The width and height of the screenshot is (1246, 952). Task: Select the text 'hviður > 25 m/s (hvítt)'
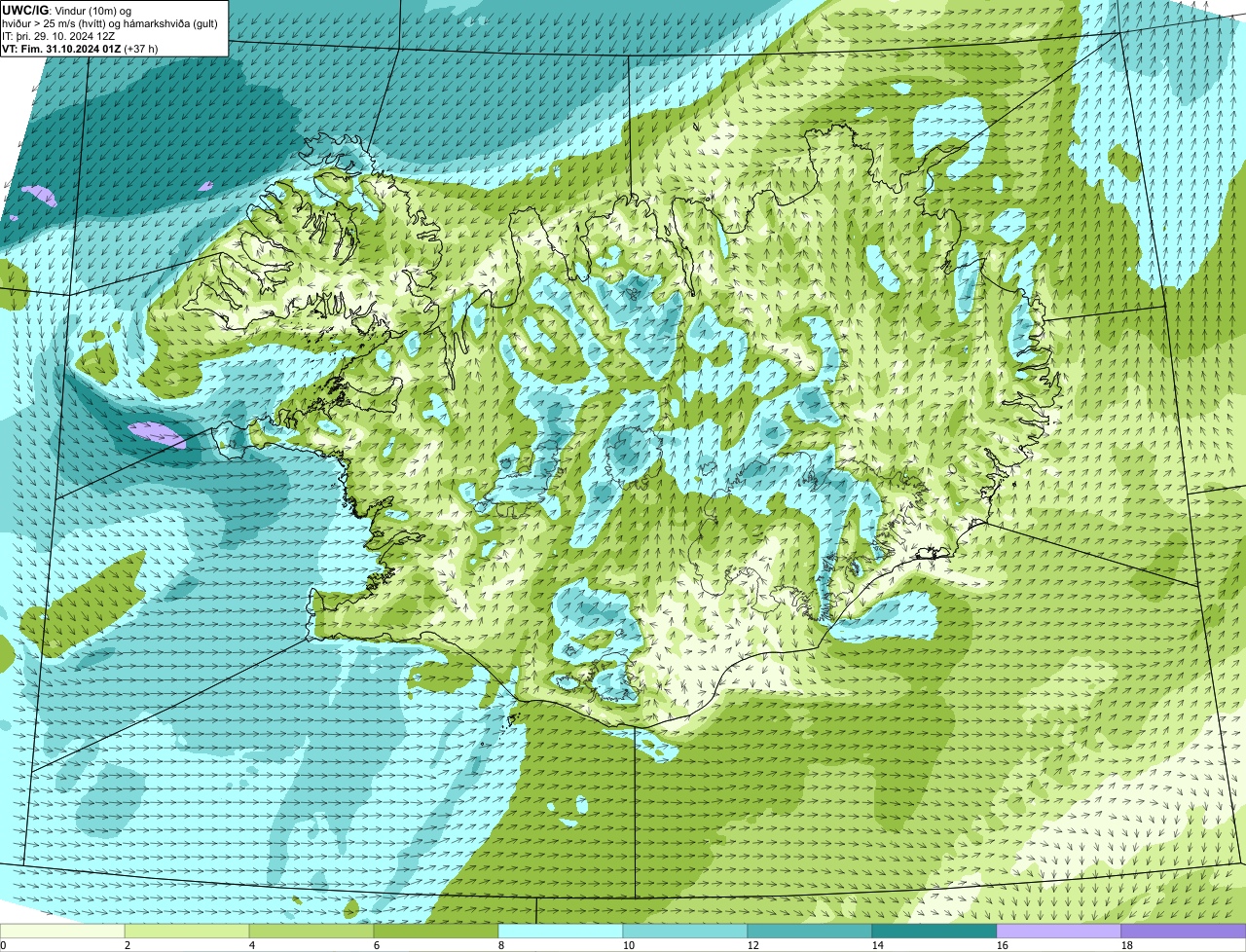(x=55, y=22)
